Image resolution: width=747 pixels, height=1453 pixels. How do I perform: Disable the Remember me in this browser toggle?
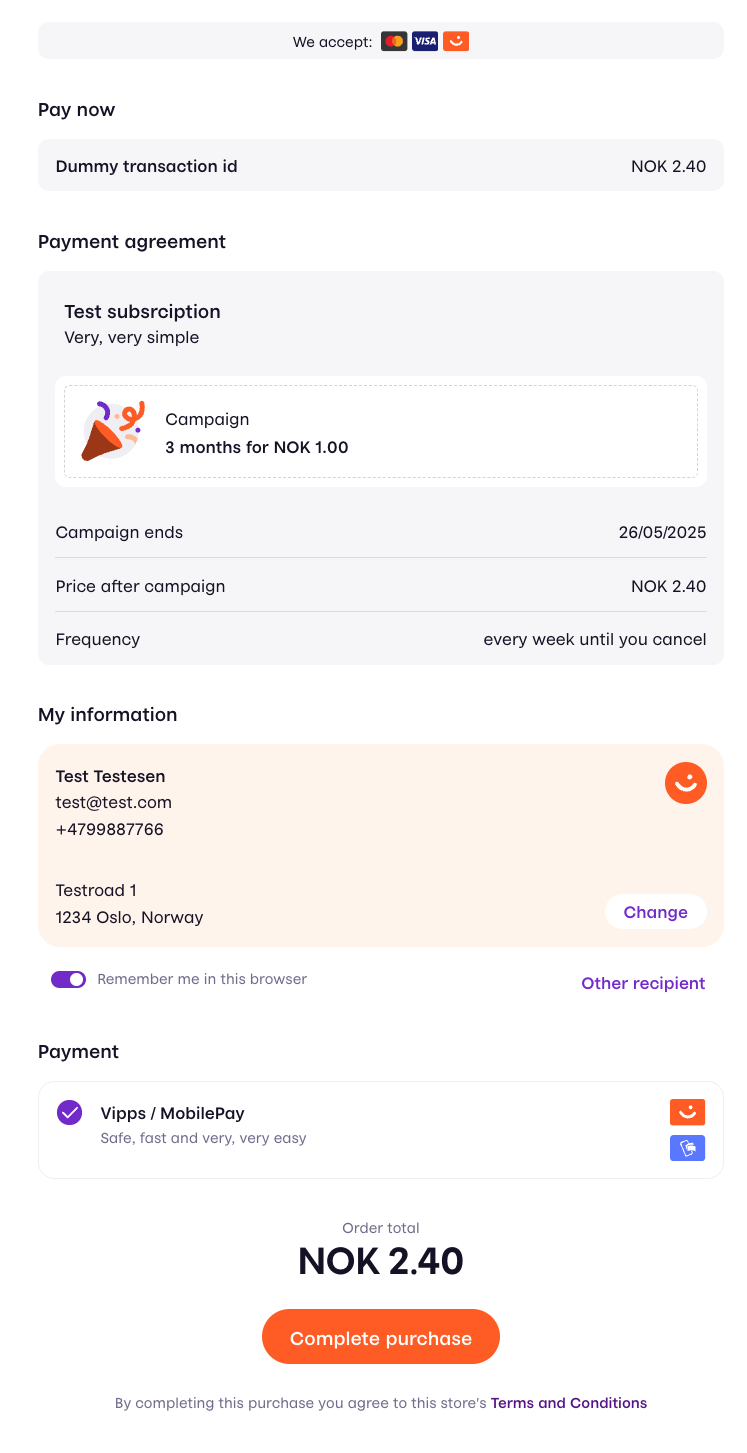click(68, 979)
